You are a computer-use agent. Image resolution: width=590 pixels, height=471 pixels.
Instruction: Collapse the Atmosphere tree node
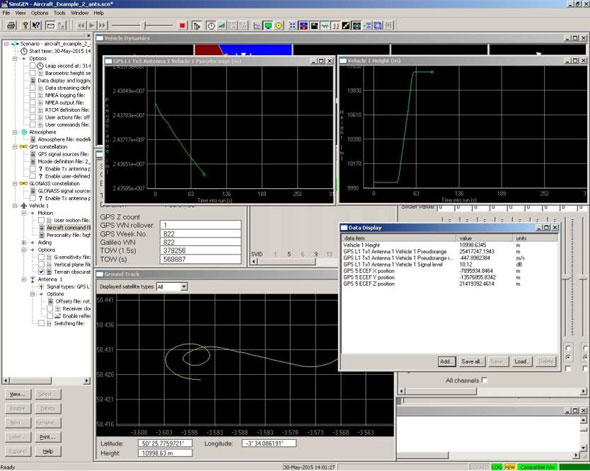point(15,132)
